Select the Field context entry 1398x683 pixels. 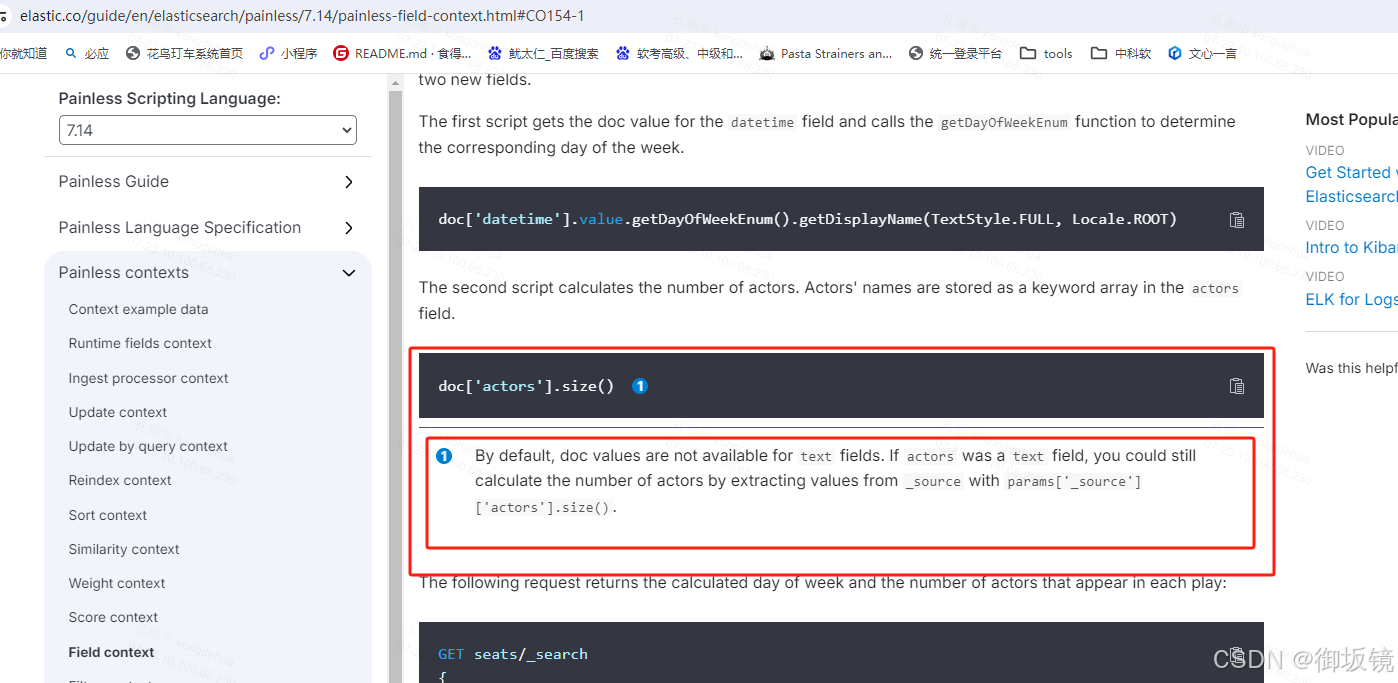[111, 653]
